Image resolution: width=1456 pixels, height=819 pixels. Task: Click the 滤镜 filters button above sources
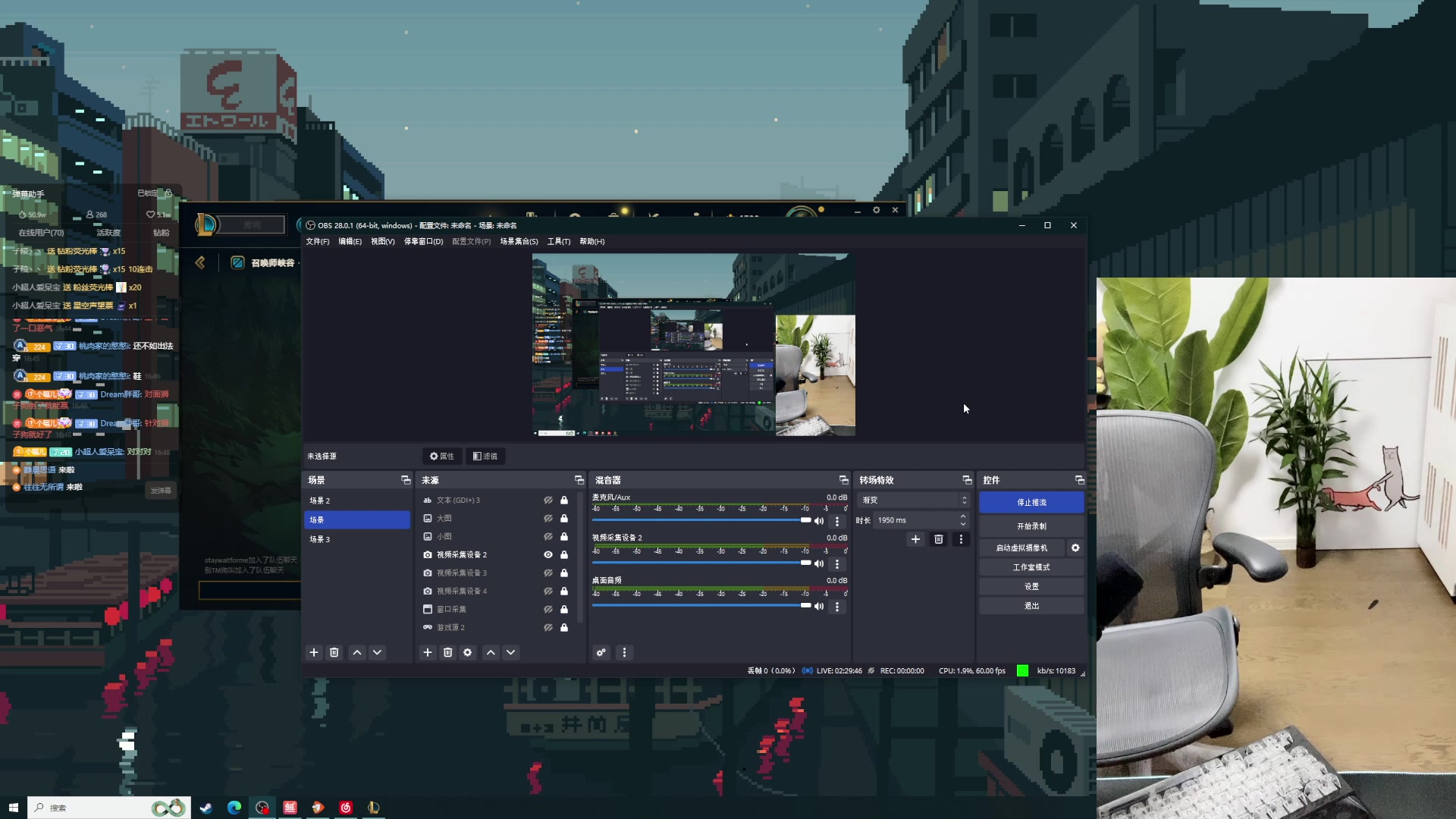(x=485, y=456)
